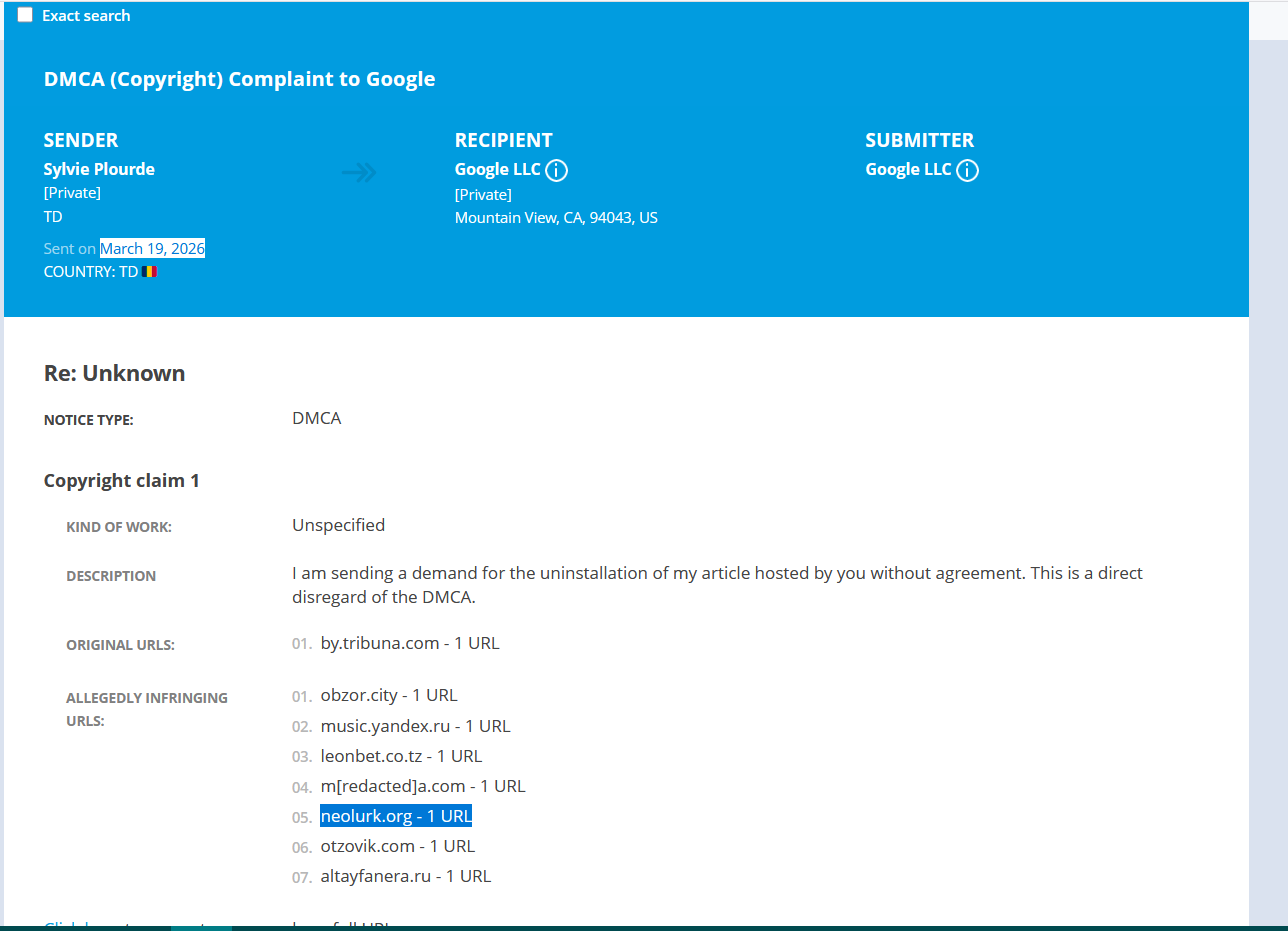The width and height of the screenshot is (1288, 931).
Task: Click the DMCA Complaint to Google heading
Action: [x=239, y=79]
